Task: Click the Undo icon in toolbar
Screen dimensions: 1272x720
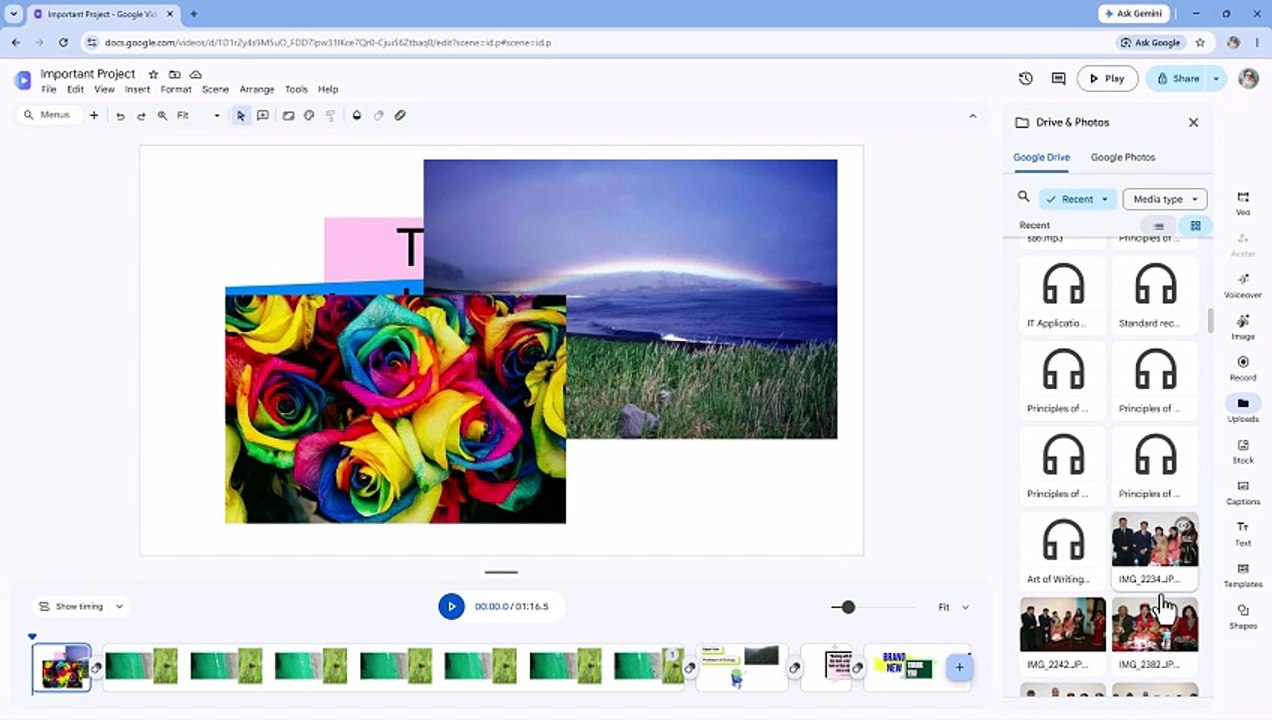Action: pyautogui.click(x=120, y=116)
